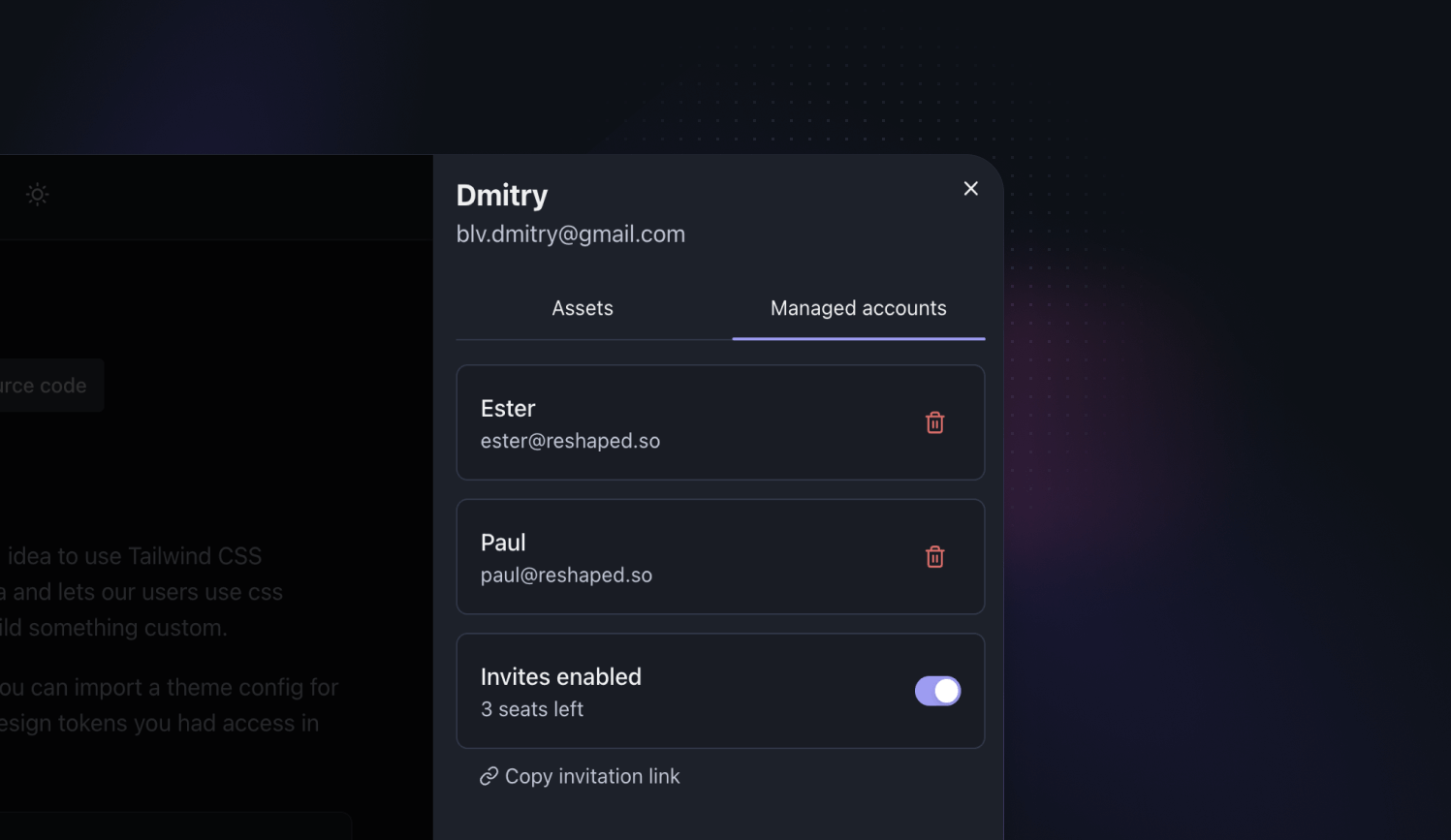Viewport: 1451px width, 840px height.
Task: Select the Ester name label
Action: (x=508, y=408)
